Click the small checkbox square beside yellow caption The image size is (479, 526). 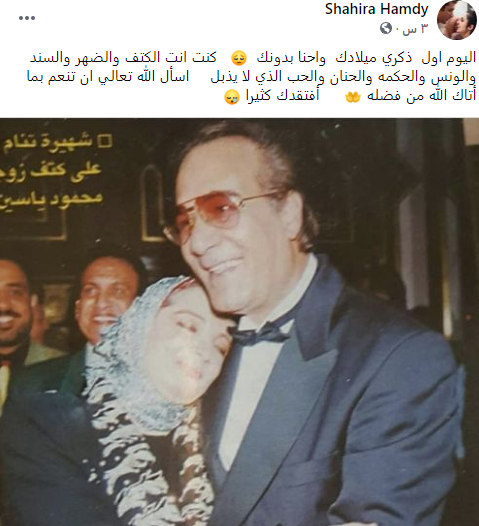pos(105,141)
